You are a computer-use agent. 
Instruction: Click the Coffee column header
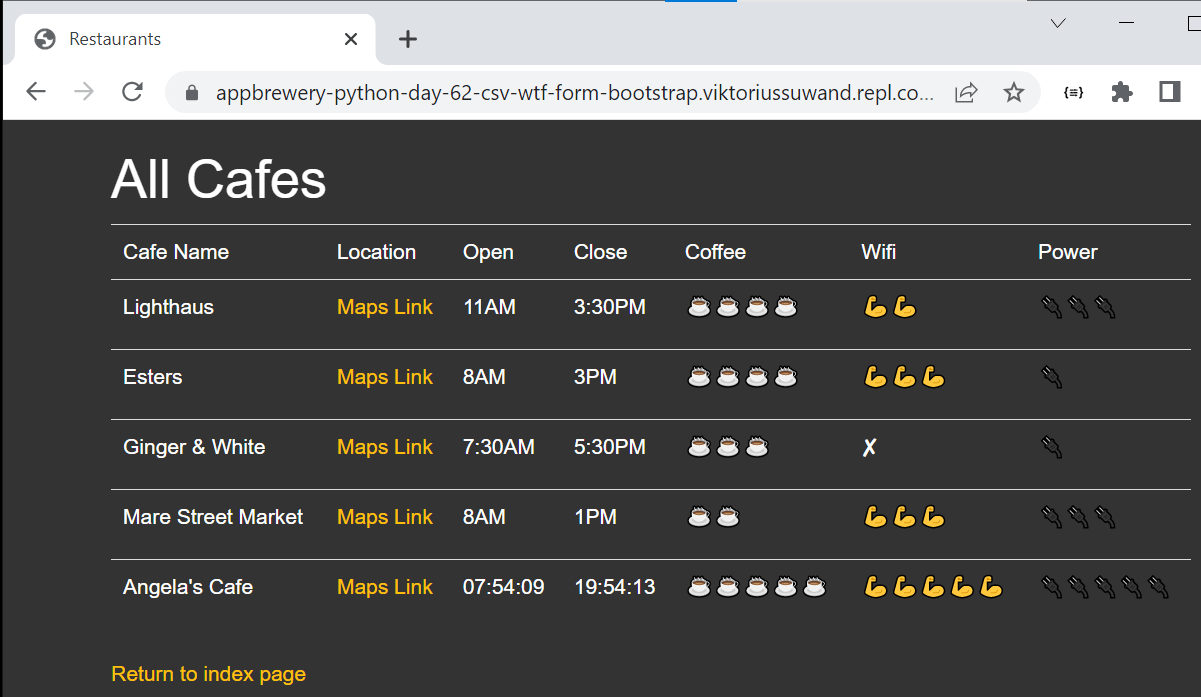click(715, 252)
